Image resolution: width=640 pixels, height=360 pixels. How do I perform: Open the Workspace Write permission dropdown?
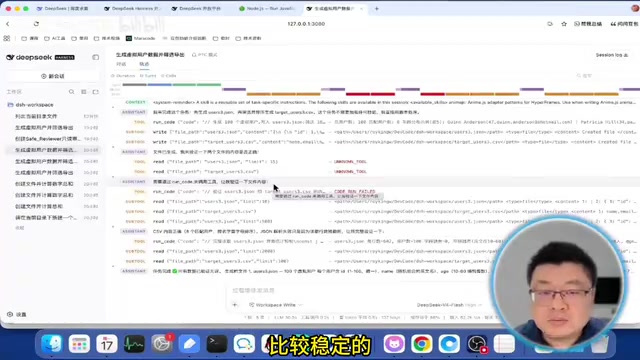click(276, 305)
